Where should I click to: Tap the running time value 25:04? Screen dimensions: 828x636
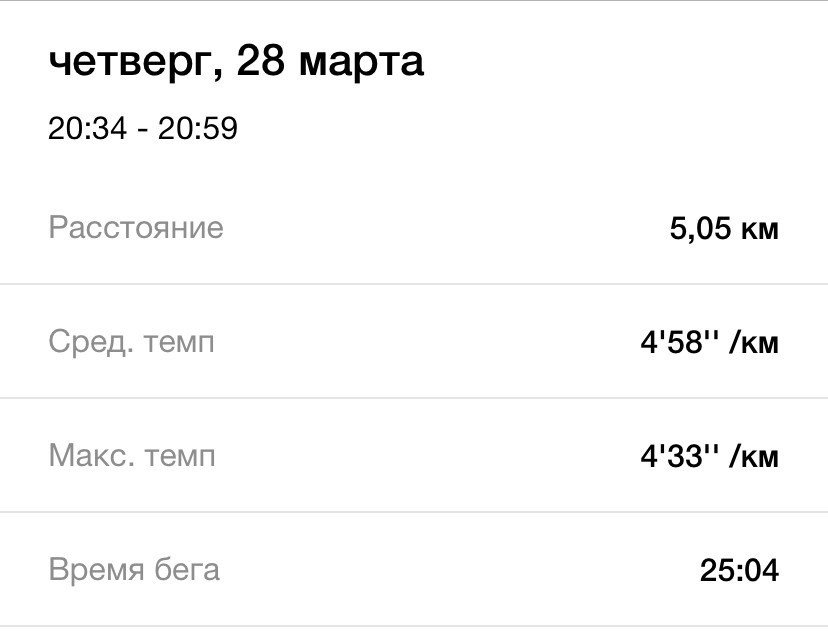tap(739, 570)
